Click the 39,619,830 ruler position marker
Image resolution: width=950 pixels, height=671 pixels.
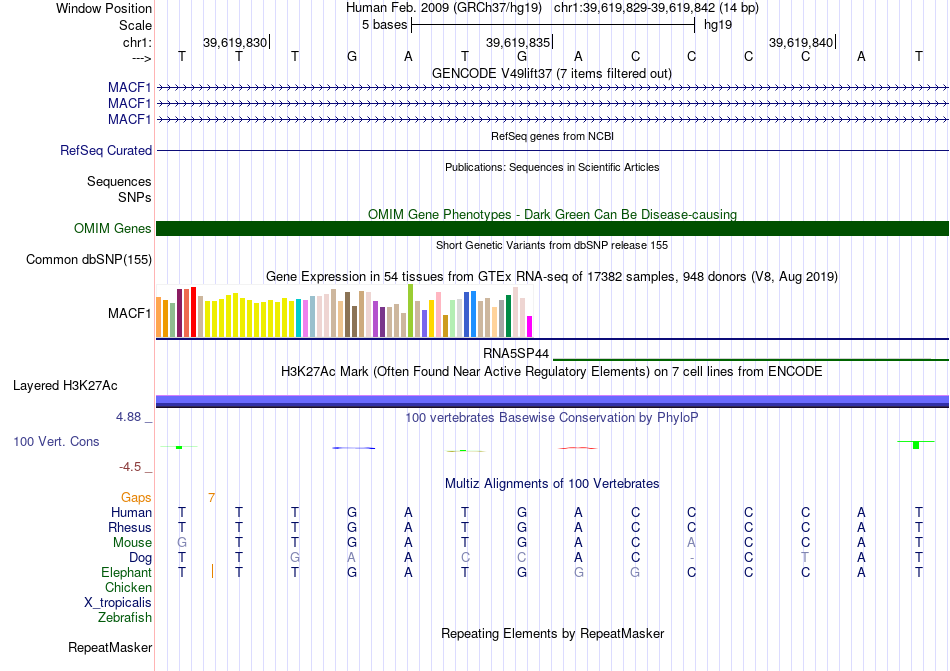pos(235,42)
